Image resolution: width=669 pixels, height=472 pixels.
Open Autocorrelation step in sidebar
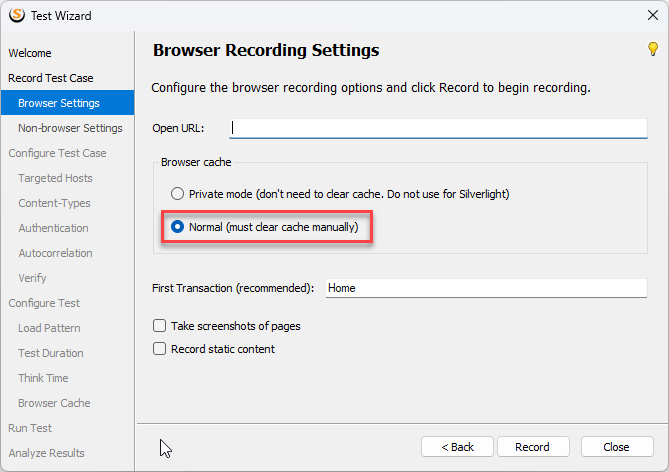tap(55, 253)
